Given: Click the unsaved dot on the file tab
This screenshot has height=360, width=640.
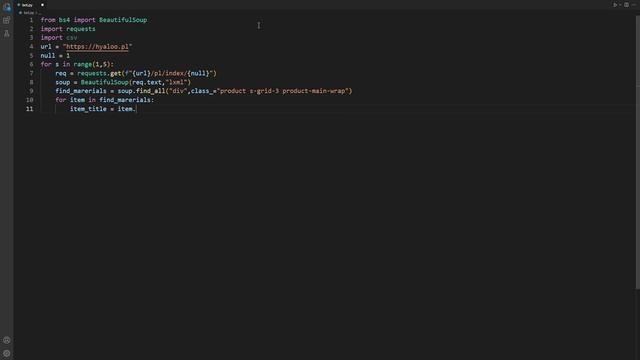Looking at the screenshot, I should coord(42,5).
